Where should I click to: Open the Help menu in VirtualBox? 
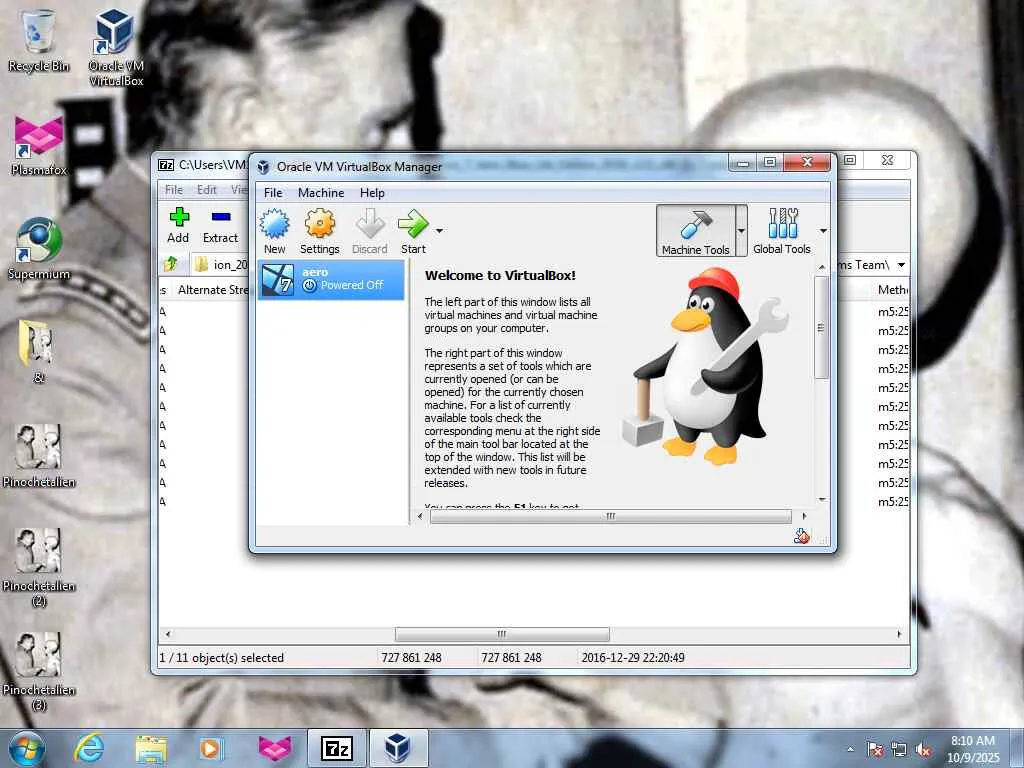372,193
